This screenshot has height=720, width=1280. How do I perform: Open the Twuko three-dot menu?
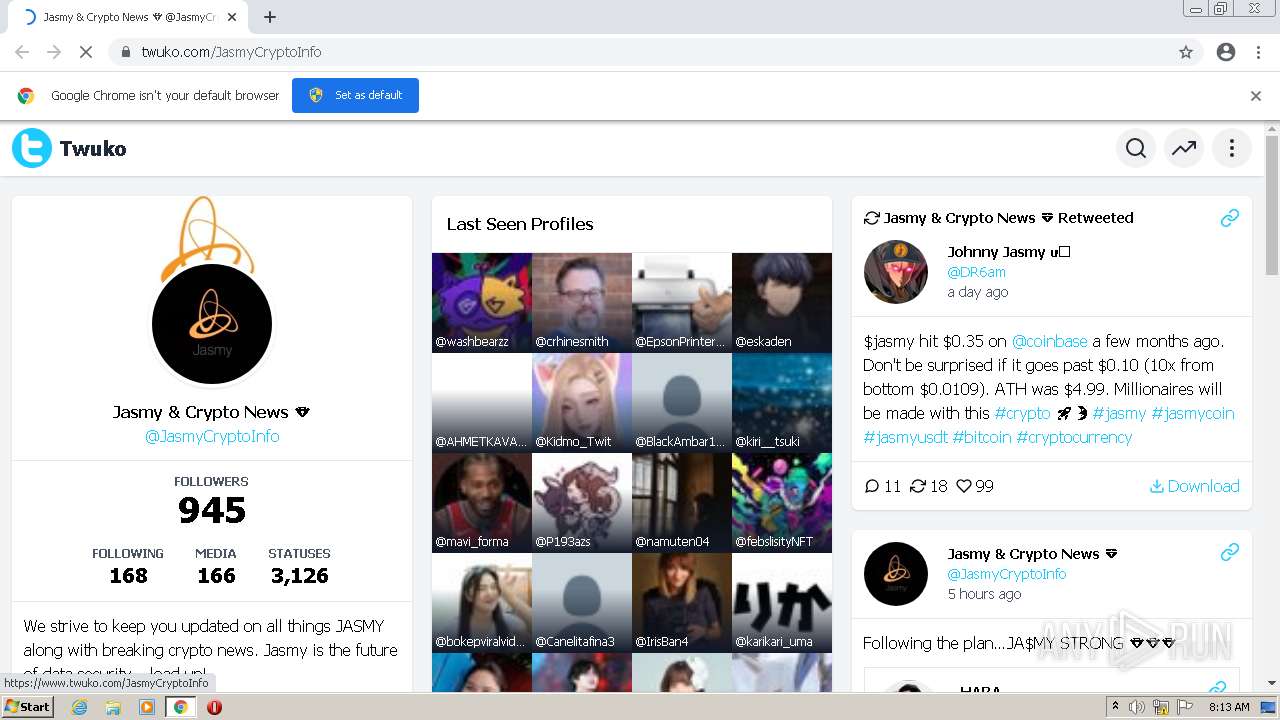pos(1232,149)
